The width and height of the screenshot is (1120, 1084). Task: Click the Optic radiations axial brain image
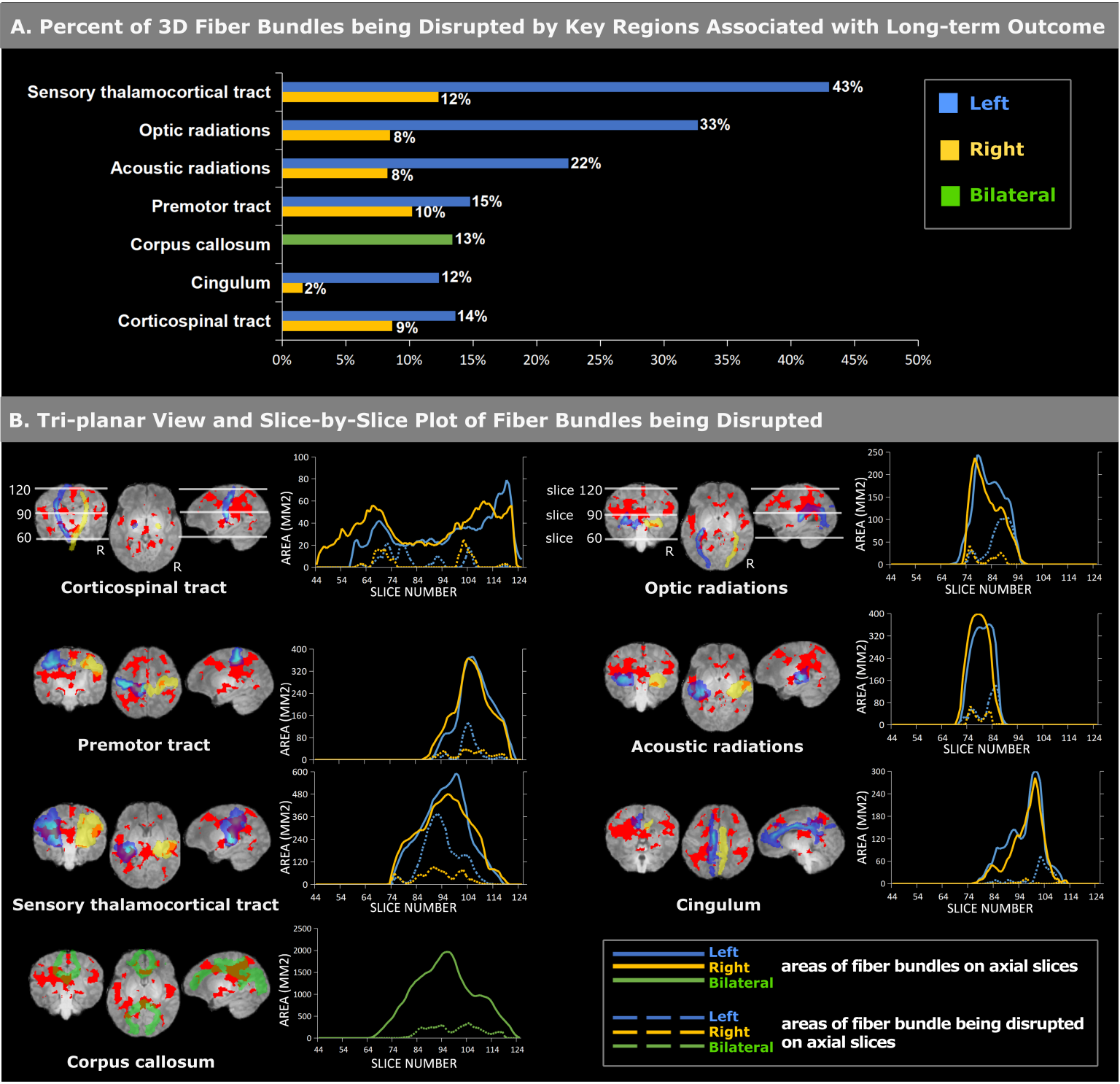tap(720, 525)
